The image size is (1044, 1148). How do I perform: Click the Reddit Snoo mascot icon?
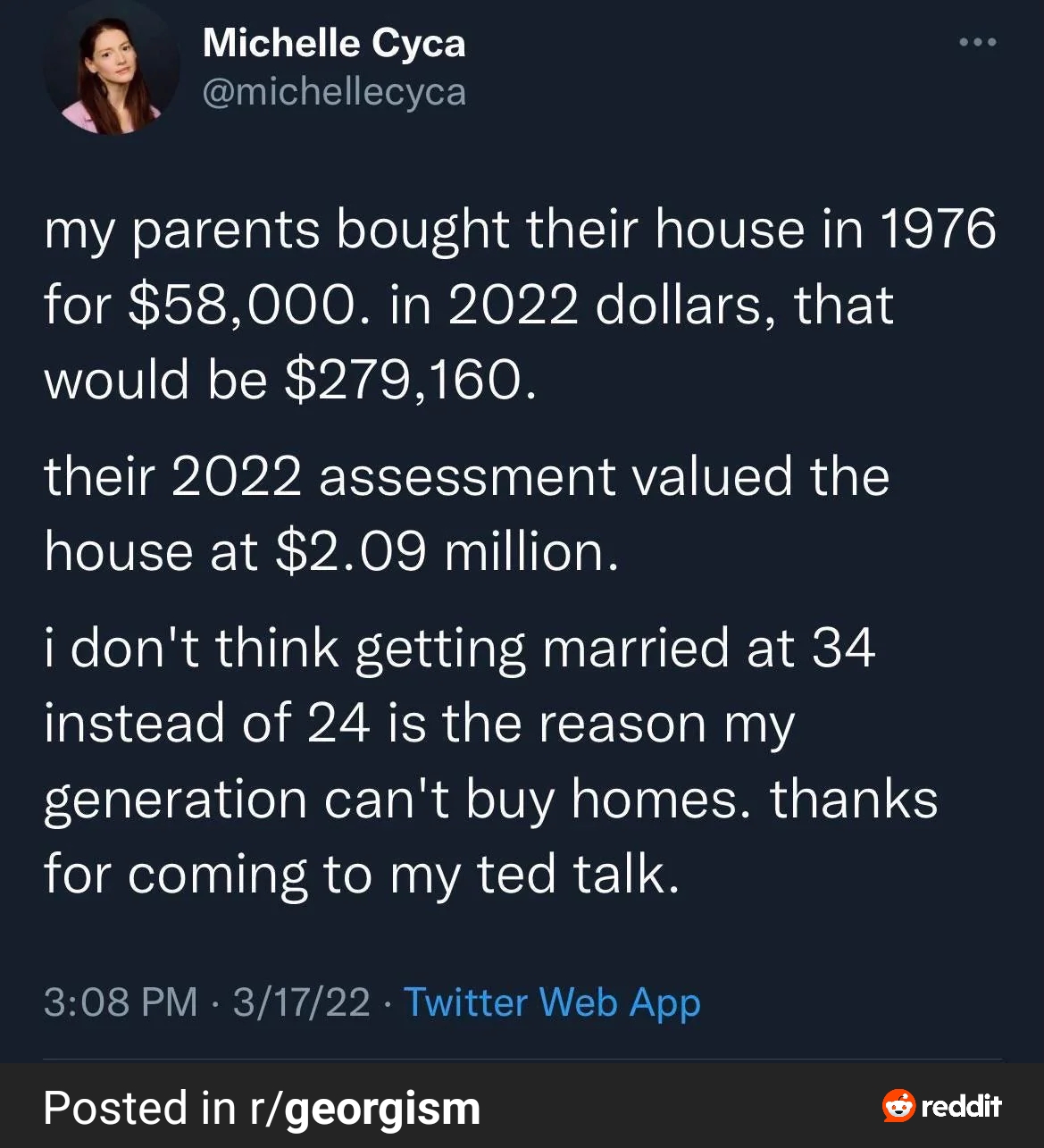click(x=898, y=1106)
